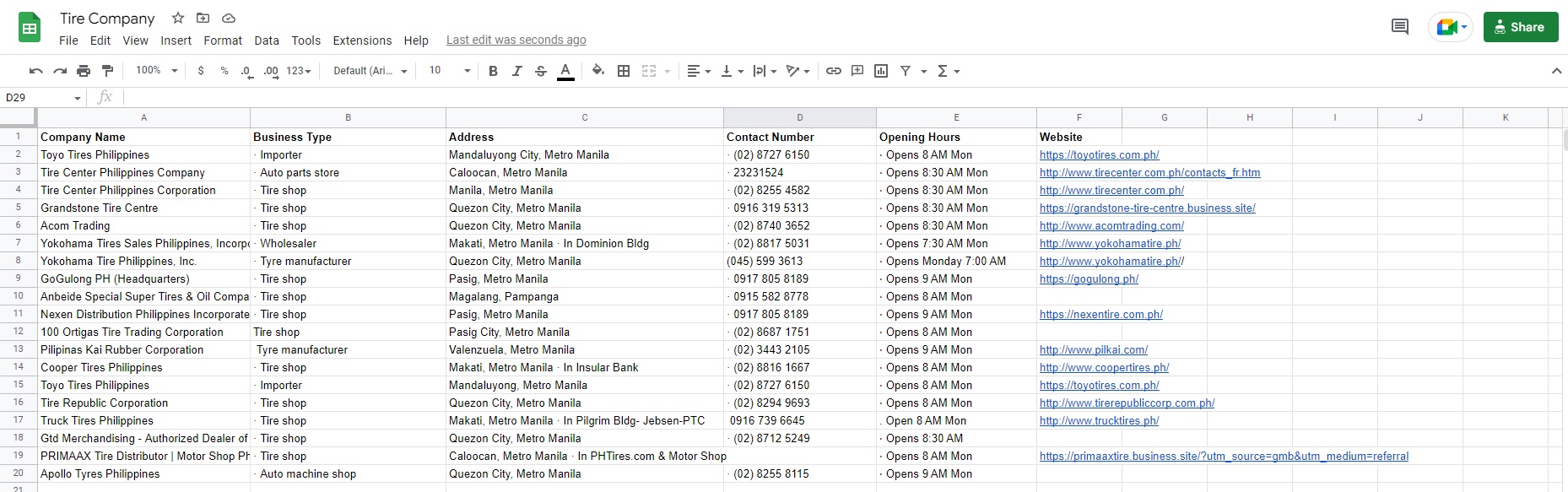Open the grandstone-tire-centre.business.site link

pyautogui.click(x=1147, y=208)
